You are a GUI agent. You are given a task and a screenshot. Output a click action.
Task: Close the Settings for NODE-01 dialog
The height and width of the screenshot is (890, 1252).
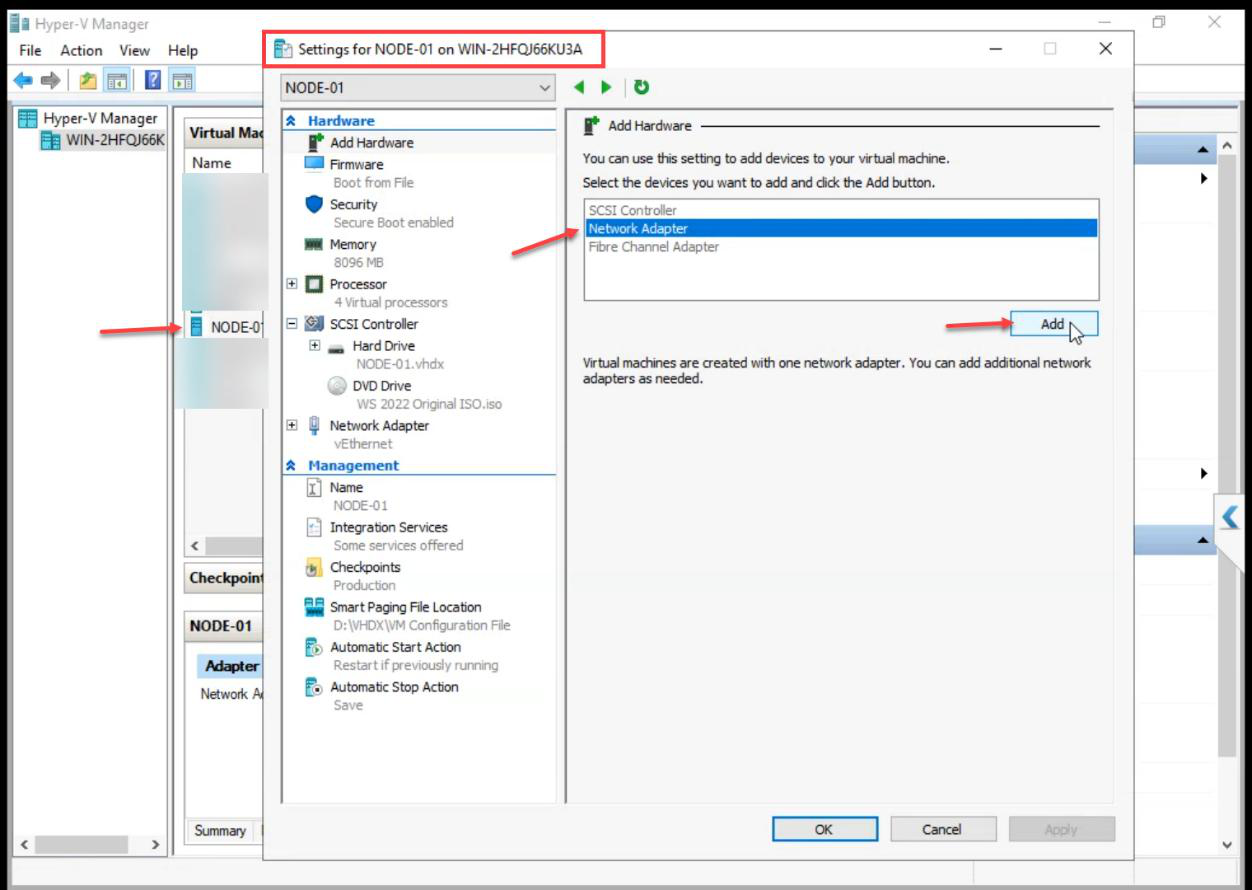[1105, 49]
